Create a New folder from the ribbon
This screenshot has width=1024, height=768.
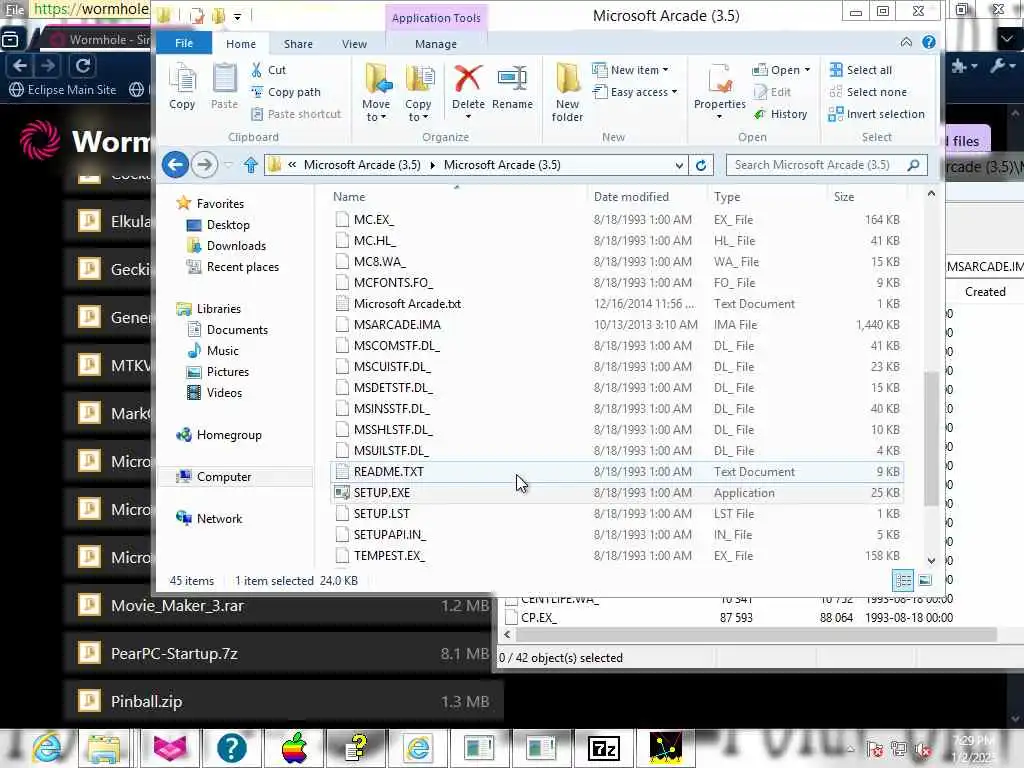pyautogui.click(x=567, y=93)
